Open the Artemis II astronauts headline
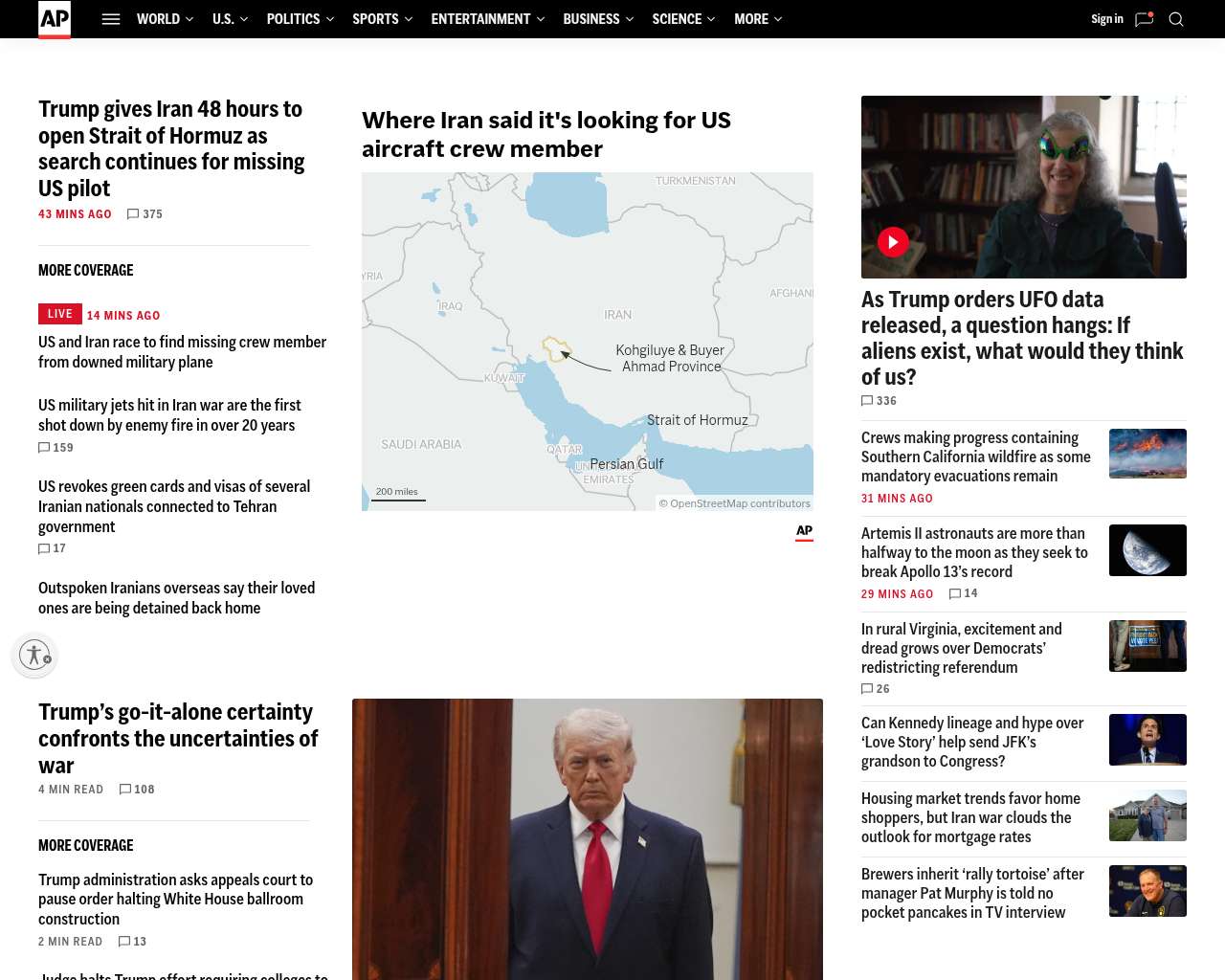The height and width of the screenshot is (980, 1225). (x=974, y=552)
